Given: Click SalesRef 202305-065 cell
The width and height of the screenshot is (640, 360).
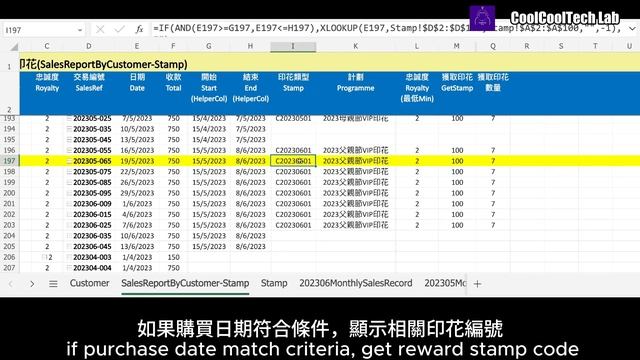Looking at the screenshot, I should tap(92, 161).
